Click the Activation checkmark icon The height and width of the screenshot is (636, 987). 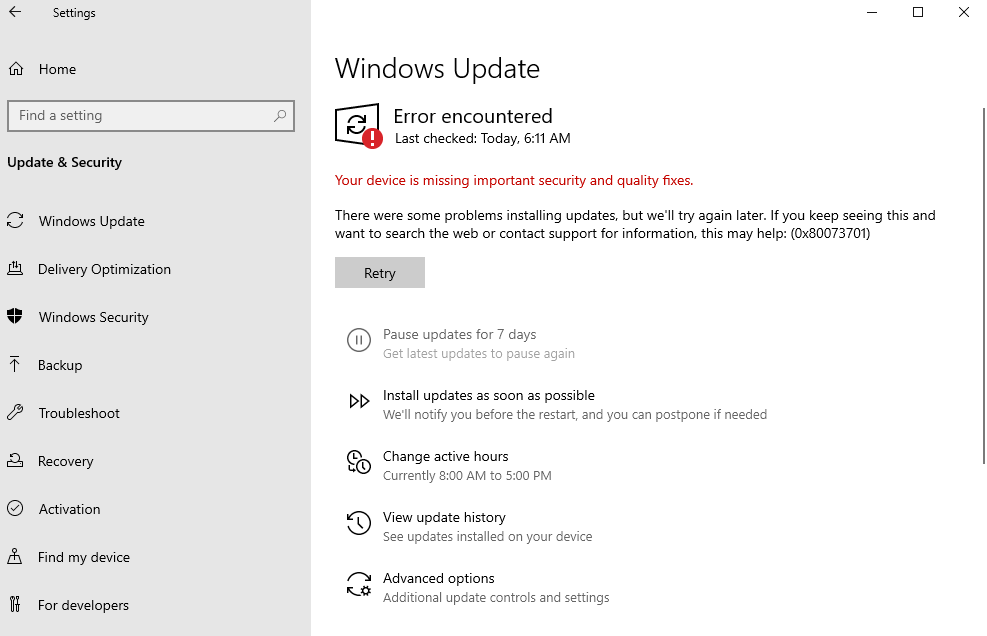pyautogui.click(x=15, y=509)
